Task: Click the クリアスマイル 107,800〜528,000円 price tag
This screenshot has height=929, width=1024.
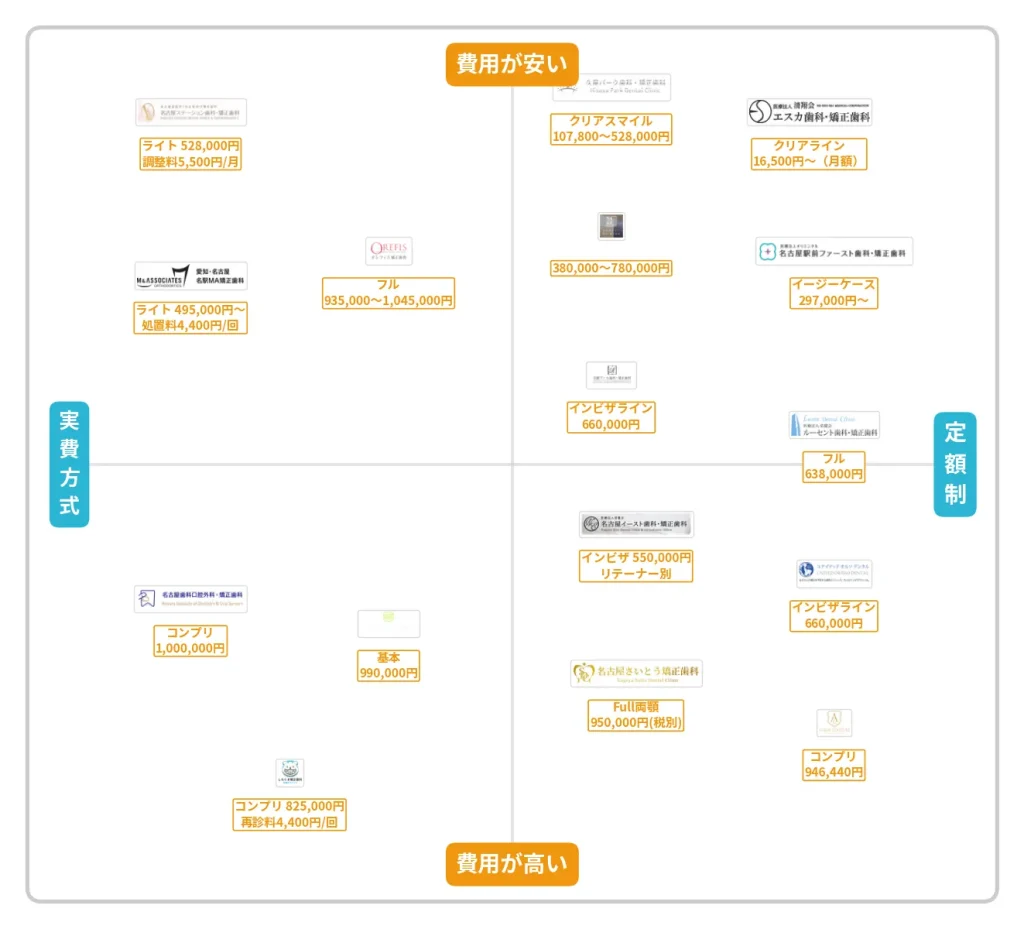Action: [x=611, y=129]
